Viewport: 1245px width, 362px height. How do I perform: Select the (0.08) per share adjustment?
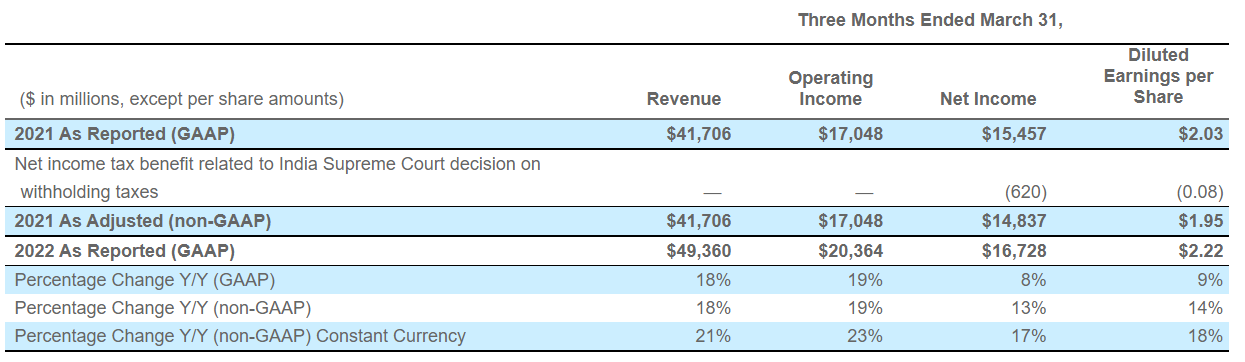coord(1198,191)
